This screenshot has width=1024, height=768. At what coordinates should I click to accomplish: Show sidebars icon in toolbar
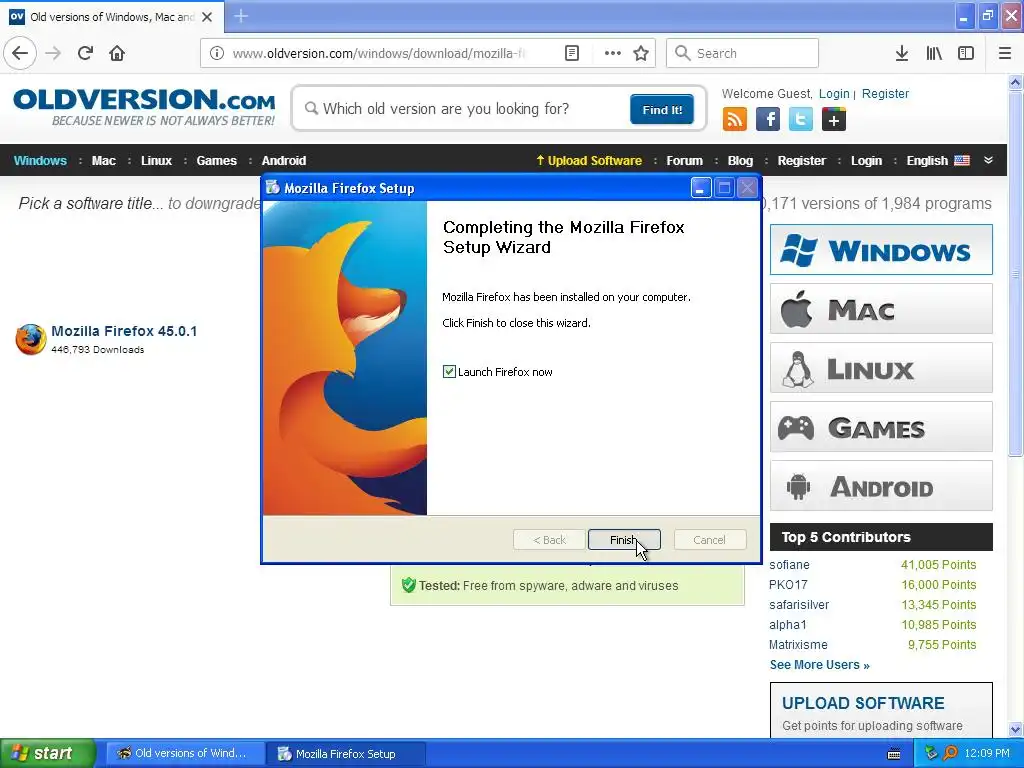[966, 53]
